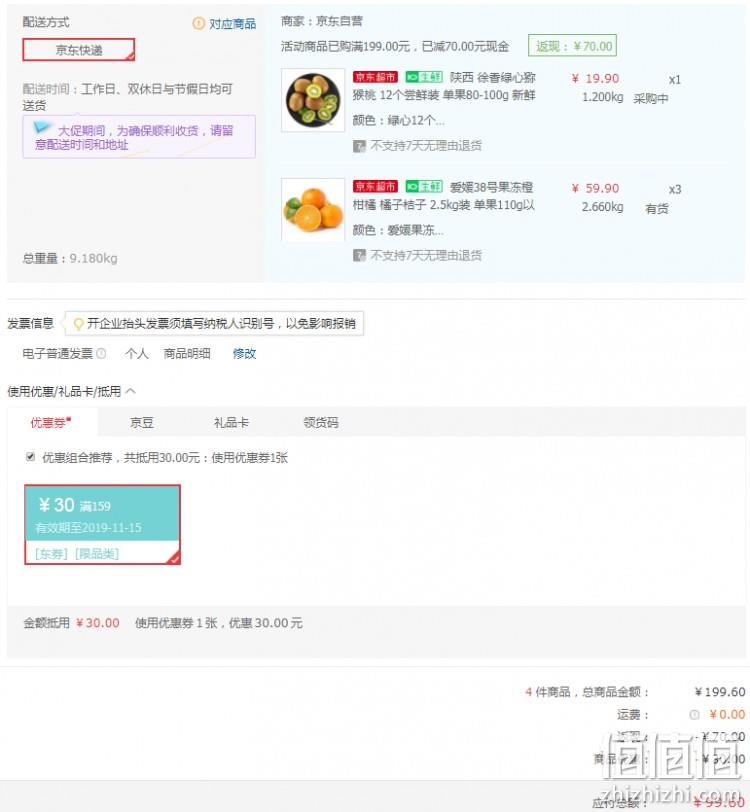750x812 pixels.
Task: Click the green 生鲜 badge on the kiwi item
Action: 424,77
